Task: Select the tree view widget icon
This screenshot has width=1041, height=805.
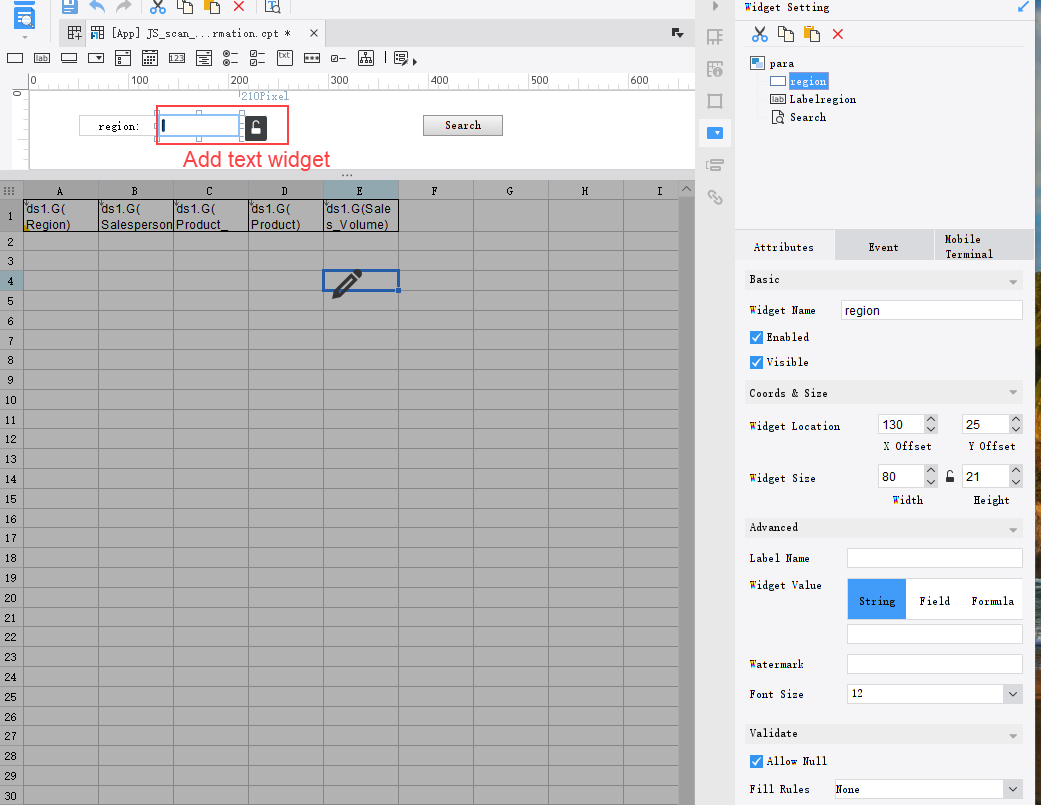Action: point(367,58)
